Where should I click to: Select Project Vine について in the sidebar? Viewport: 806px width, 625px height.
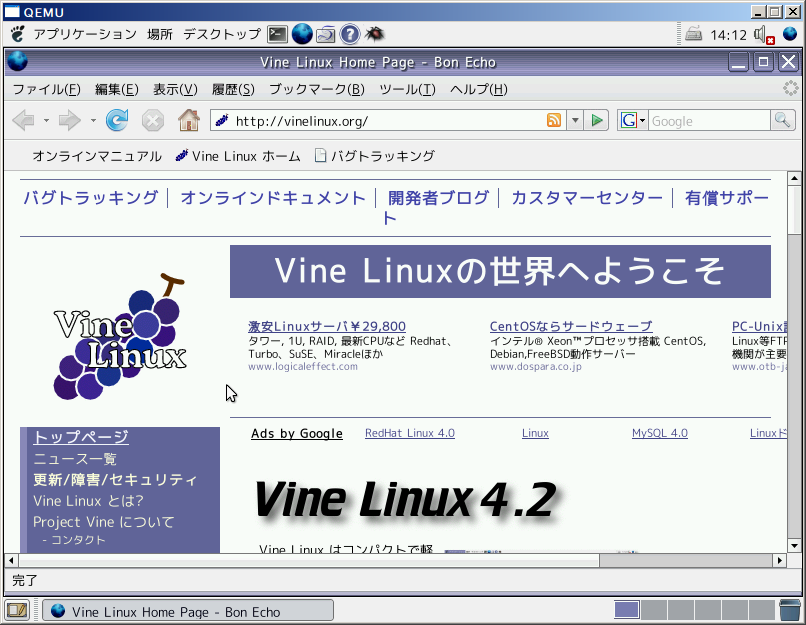[103, 522]
